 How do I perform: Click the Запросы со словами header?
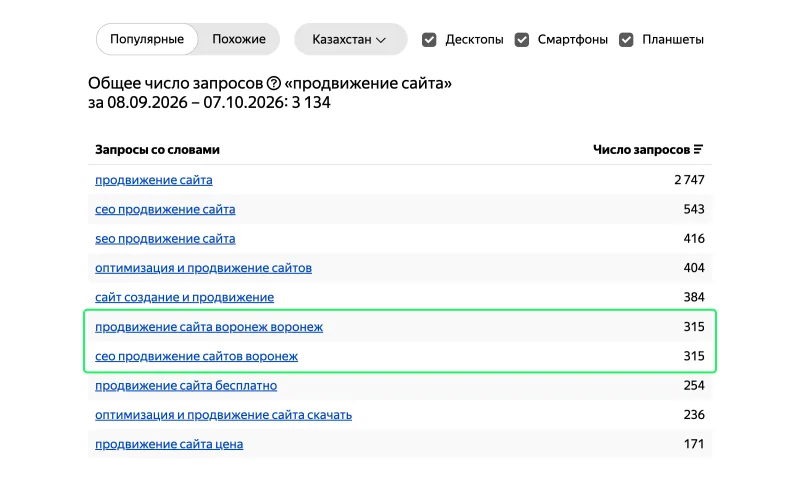coord(157,150)
